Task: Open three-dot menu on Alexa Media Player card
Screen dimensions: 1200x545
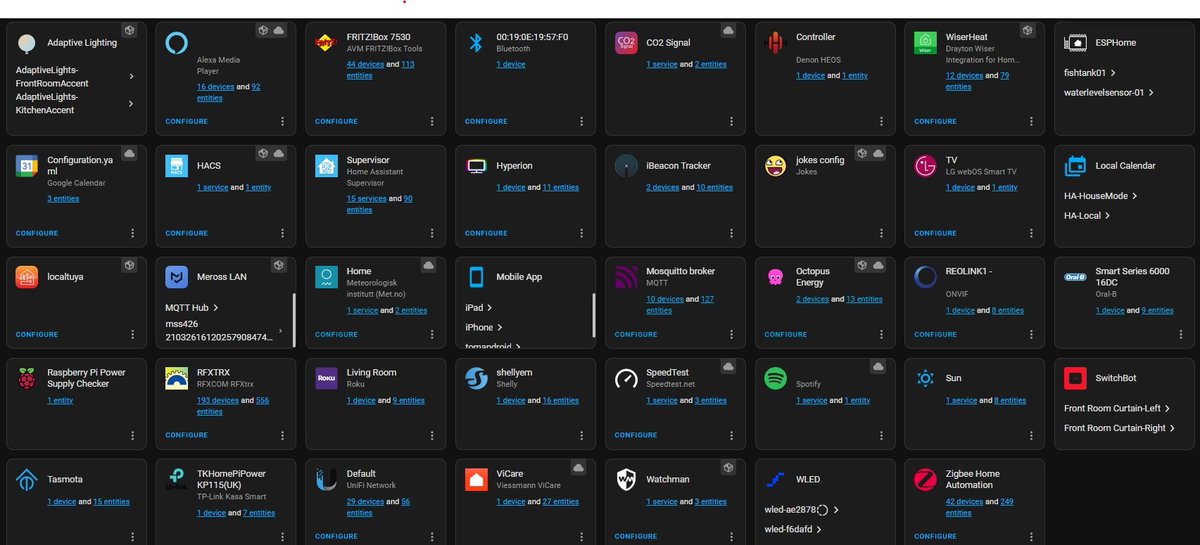Action: coord(282,121)
